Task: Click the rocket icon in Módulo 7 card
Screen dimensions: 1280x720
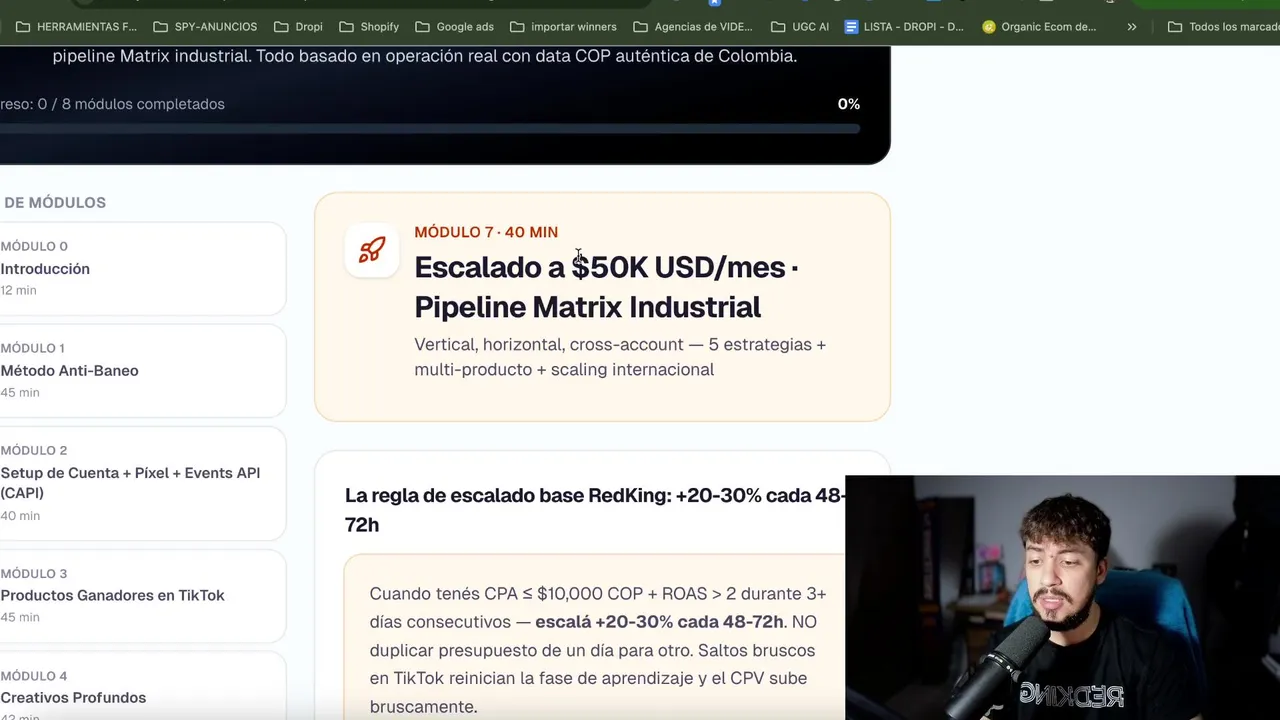Action: [x=372, y=250]
